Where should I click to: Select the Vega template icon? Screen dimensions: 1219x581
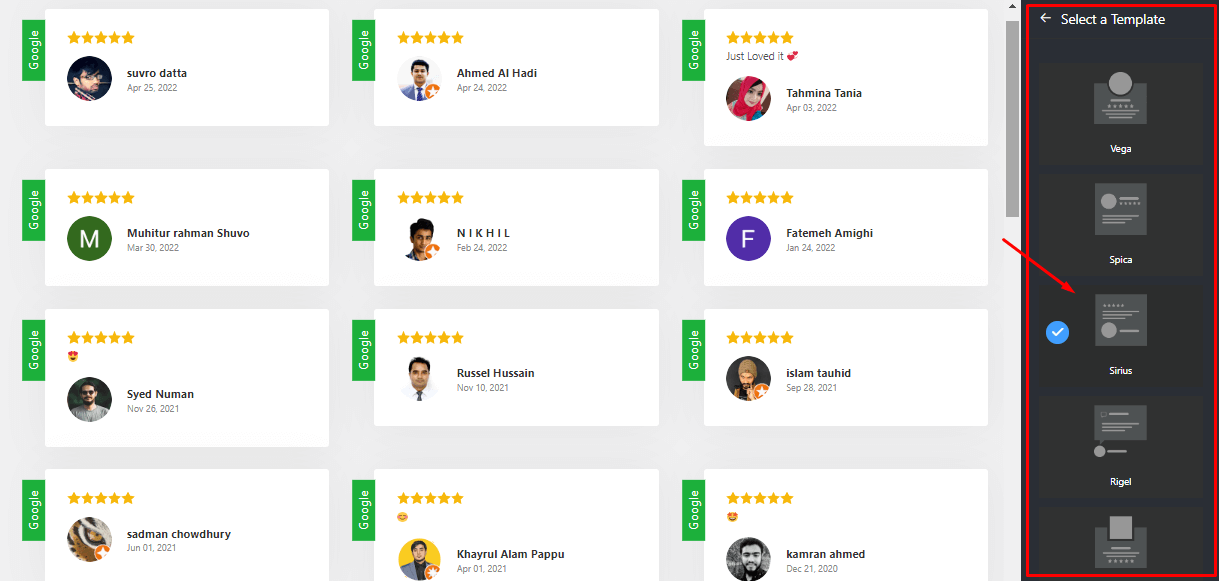coord(1120,98)
